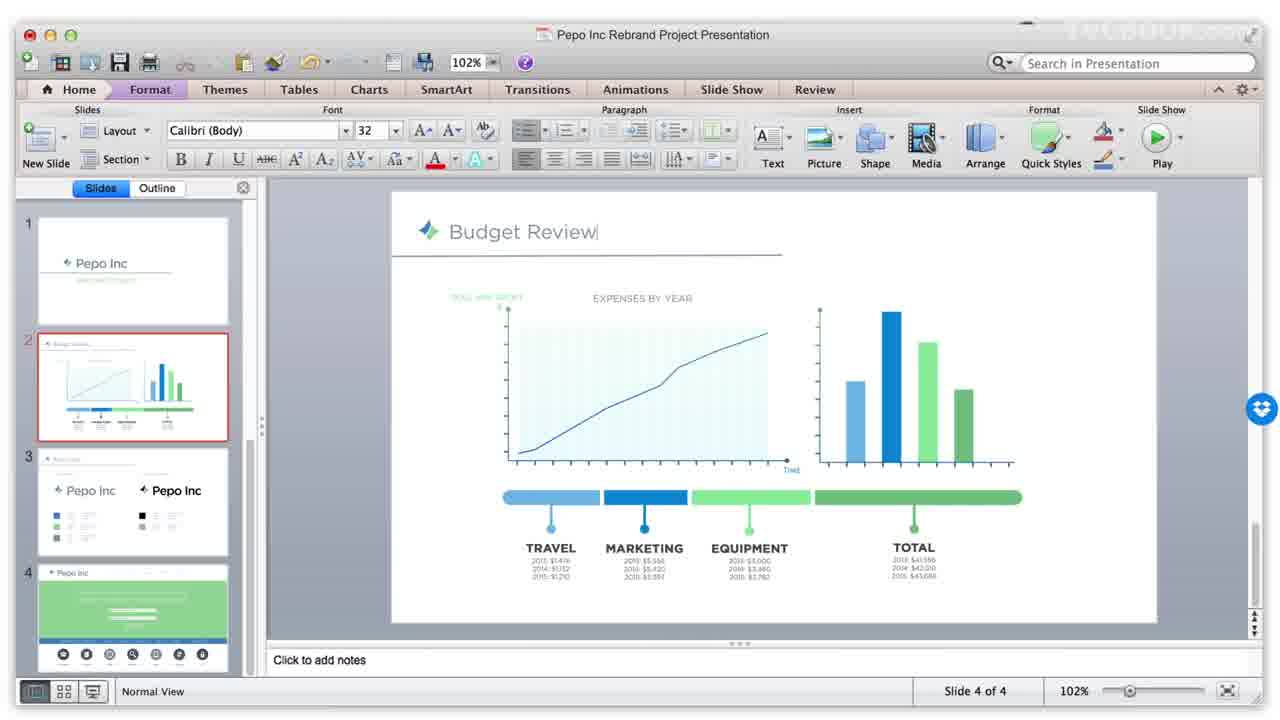Viewport: 1280px width, 720px height.
Task: Switch to the Tables tab
Action: 299,90
